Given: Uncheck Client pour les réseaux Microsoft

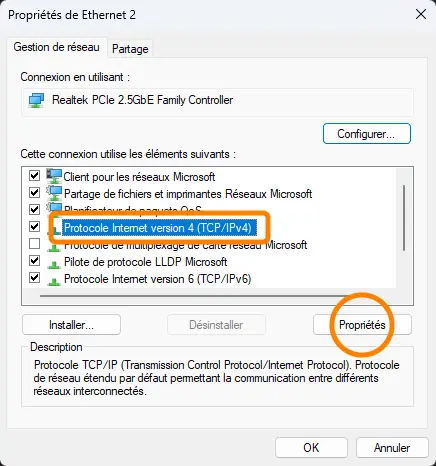Looking at the screenshot, I should point(35,176).
